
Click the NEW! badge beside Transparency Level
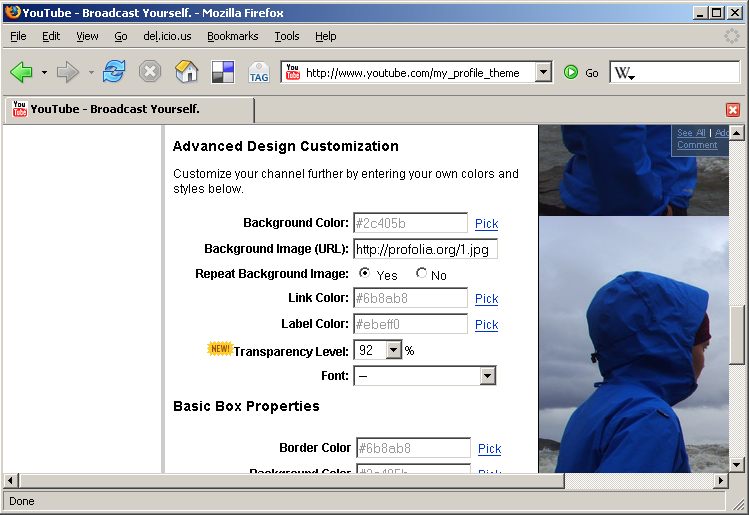pyautogui.click(x=220, y=348)
